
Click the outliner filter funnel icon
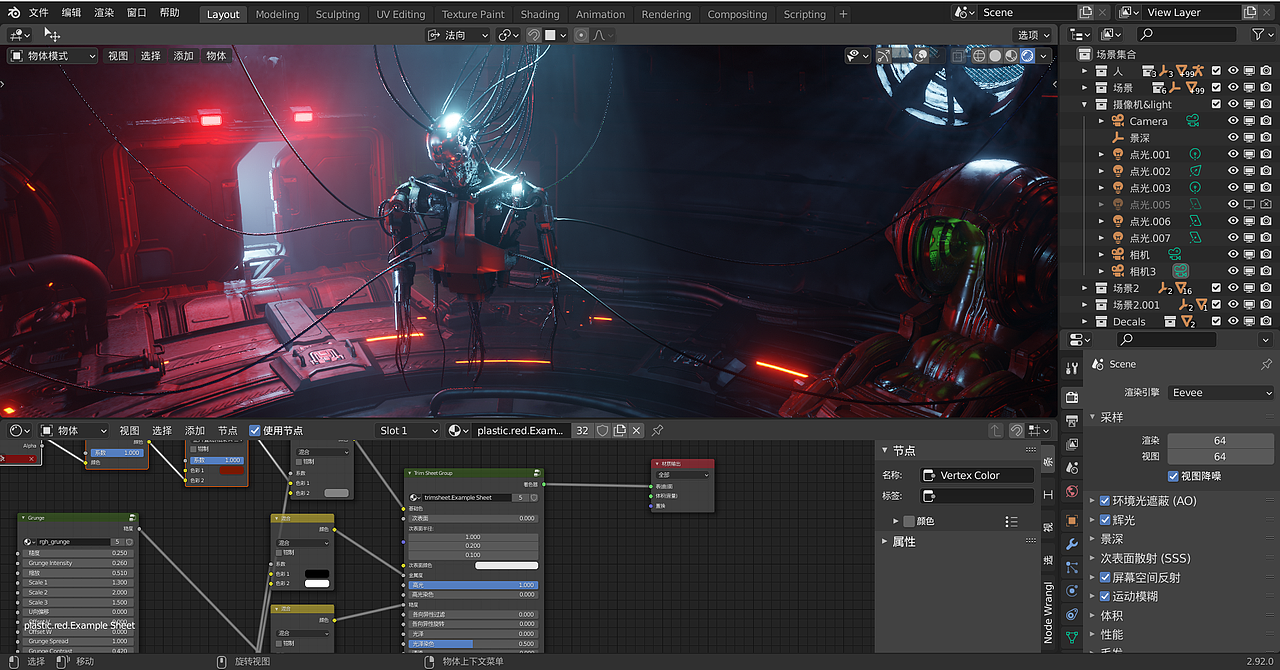pos(1258,34)
